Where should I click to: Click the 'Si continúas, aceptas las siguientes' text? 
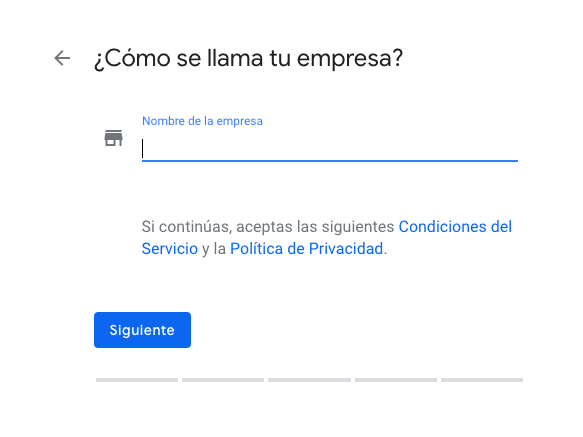[x=268, y=226]
